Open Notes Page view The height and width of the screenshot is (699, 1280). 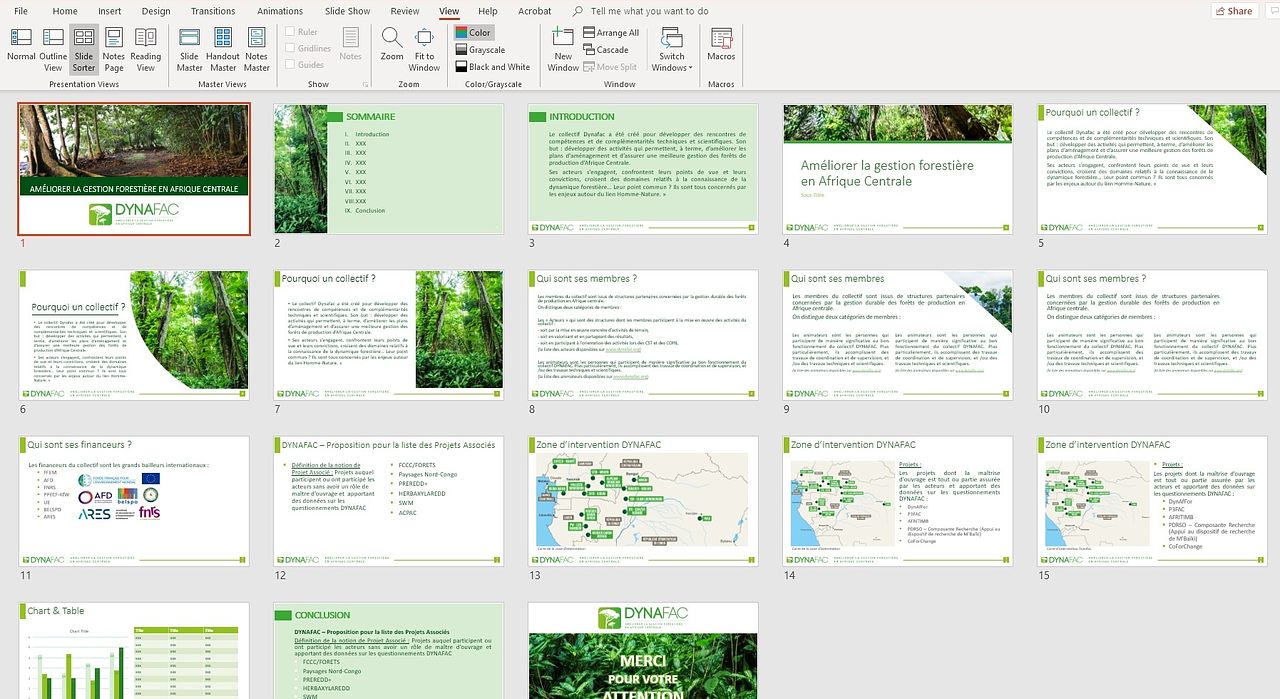point(114,49)
